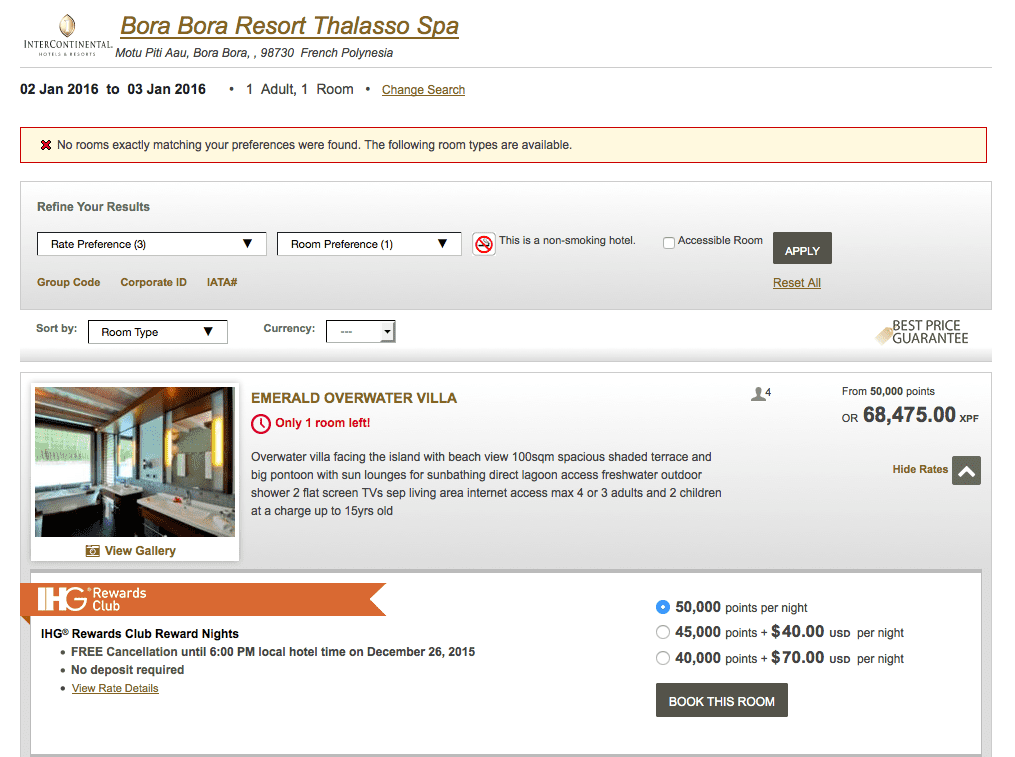Image resolution: width=1015 pixels, height=757 pixels.
Task: Open the Rate Preference (3) dropdown
Action: pyautogui.click(x=151, y=244)
